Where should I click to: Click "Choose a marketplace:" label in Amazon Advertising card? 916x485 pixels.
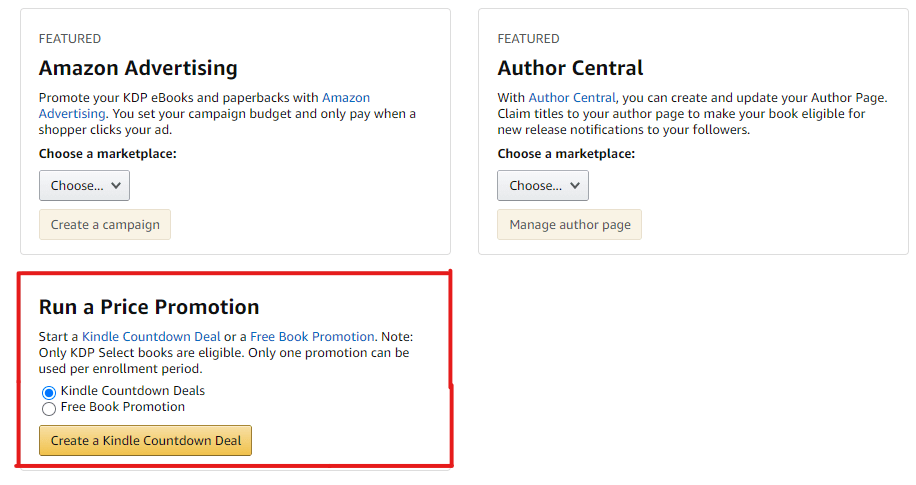107,154
